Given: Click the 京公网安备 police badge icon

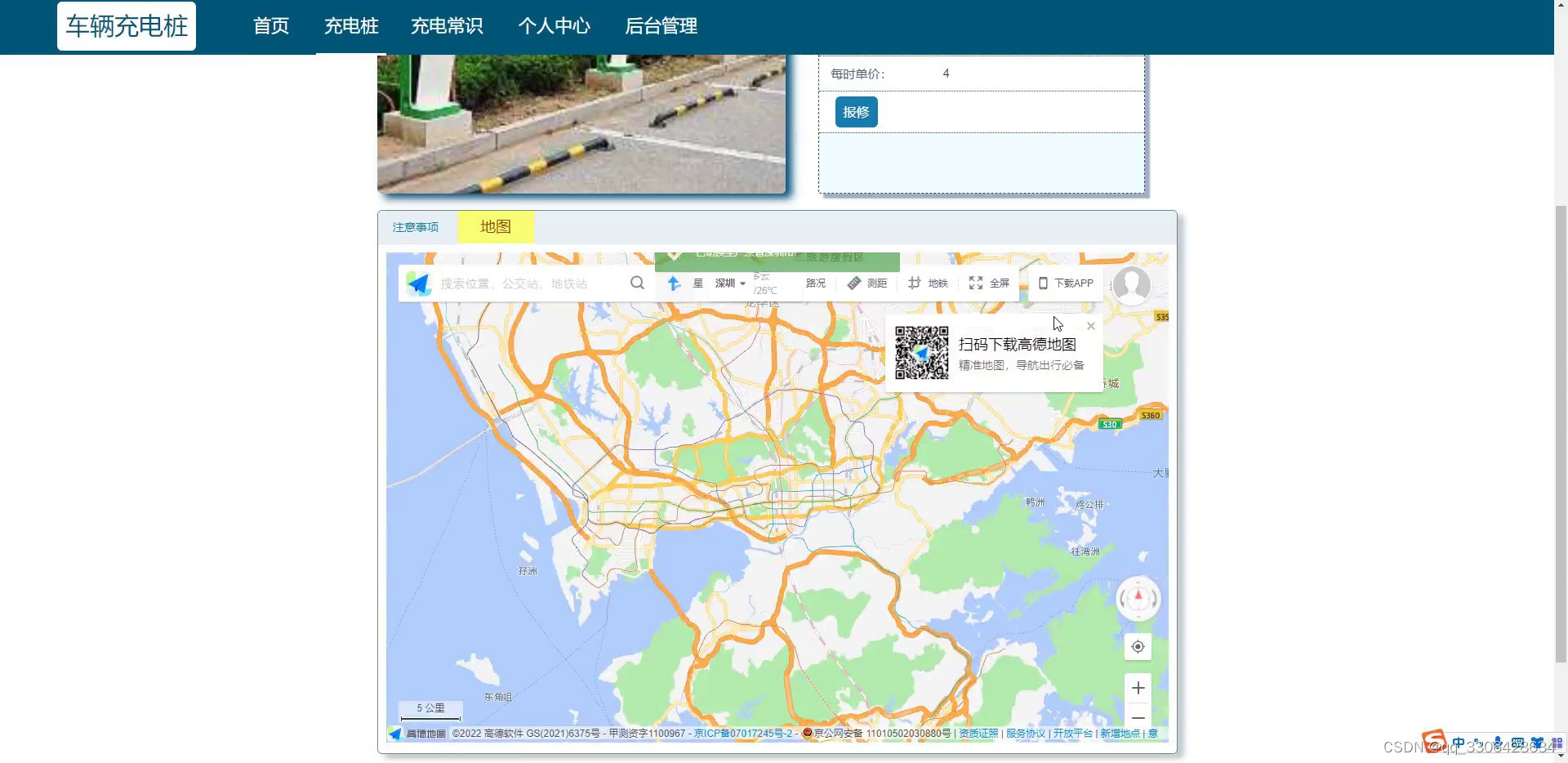Looking at the screenshot, I should coord(808,733).
